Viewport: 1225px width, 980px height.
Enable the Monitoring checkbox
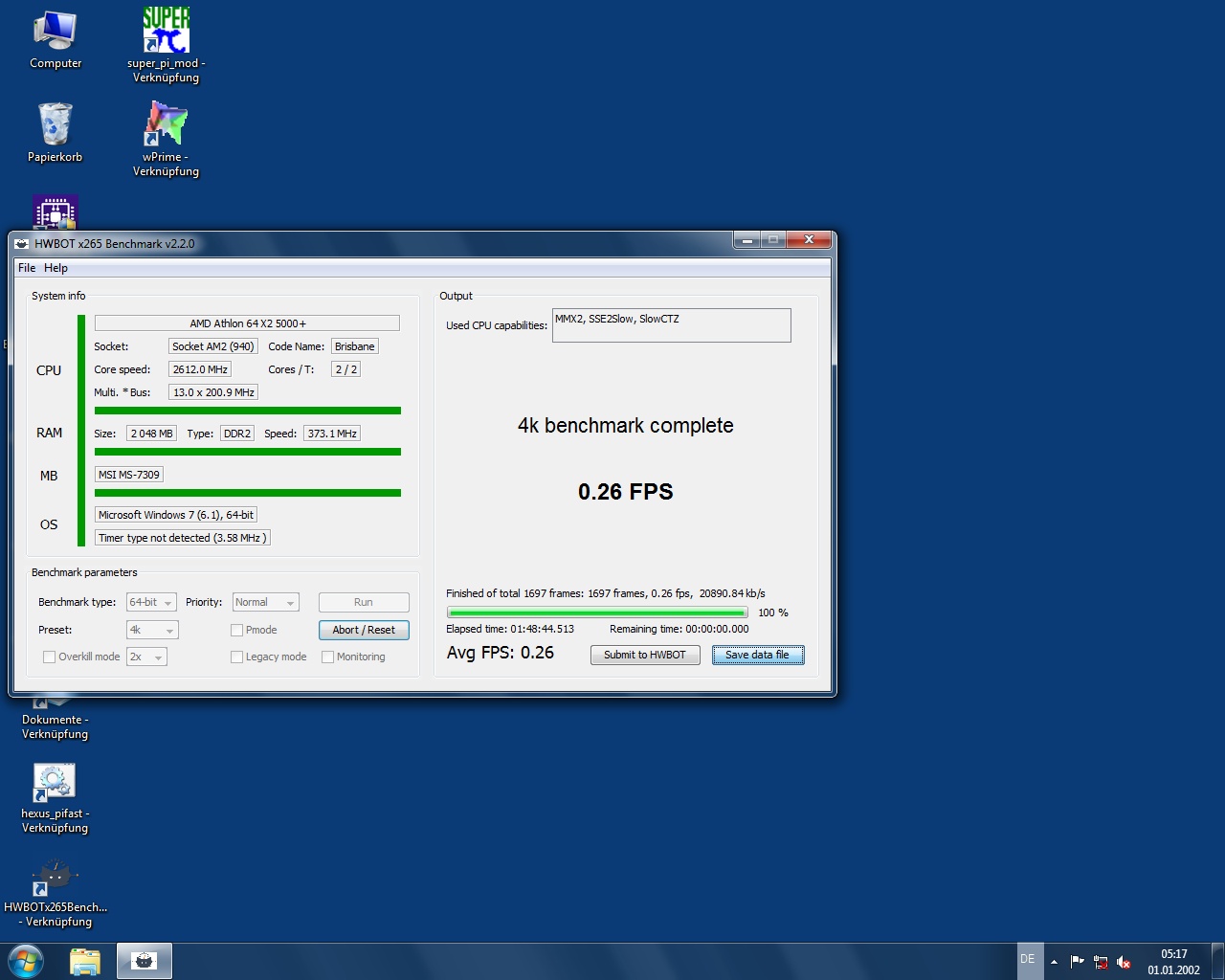[x=327, y=657]
